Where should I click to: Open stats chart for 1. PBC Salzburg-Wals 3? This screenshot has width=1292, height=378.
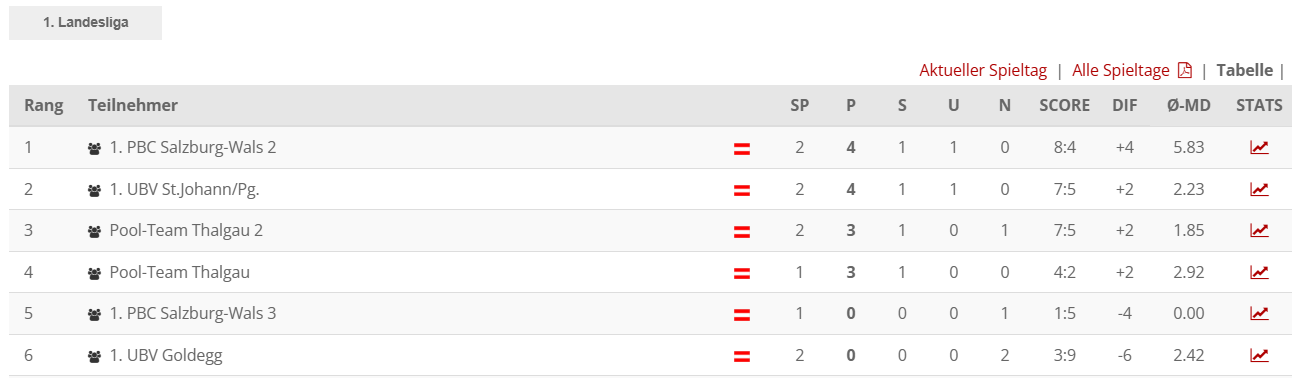1259,313
